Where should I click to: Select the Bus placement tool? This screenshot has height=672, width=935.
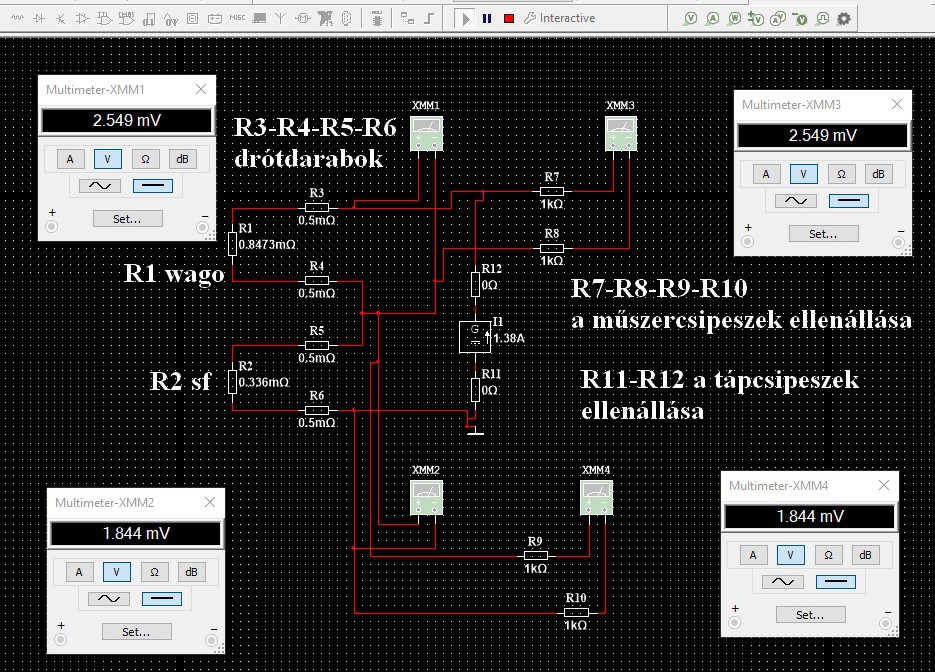pyautogui.click(x=429, y=18)
